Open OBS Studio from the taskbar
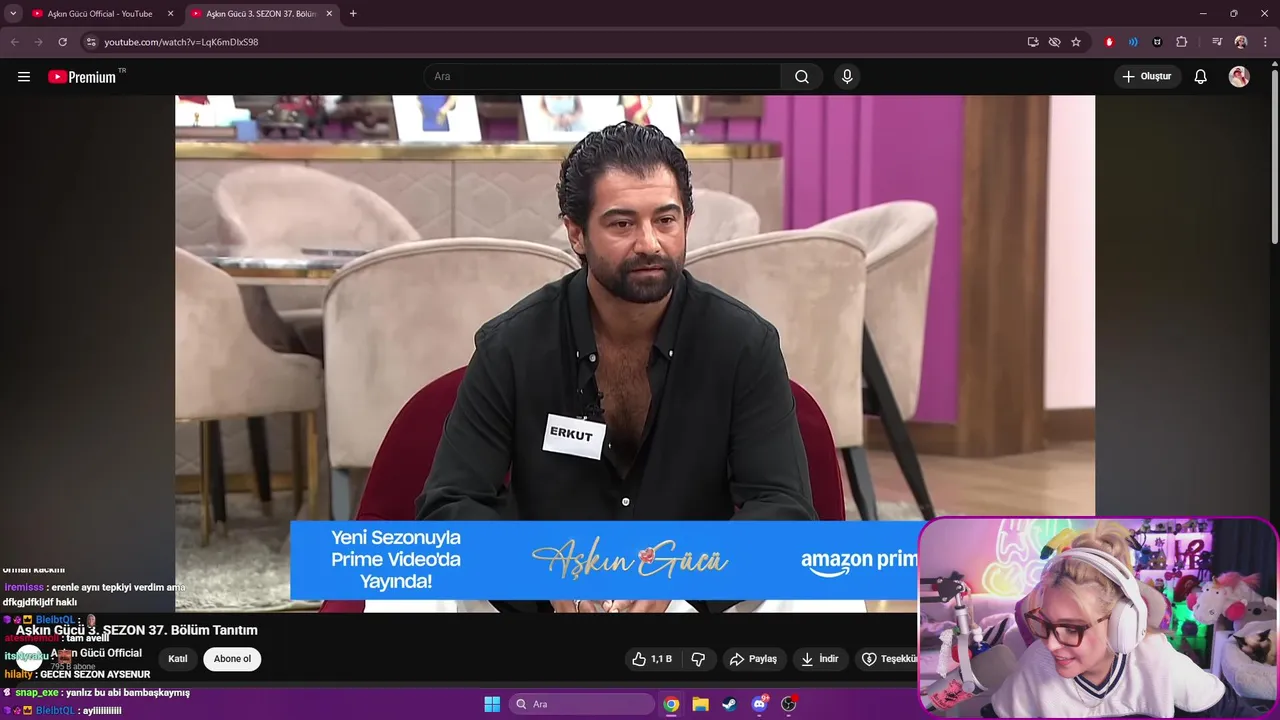This screenshot has height=720, width=1280. pyautogui.click(x=789, y=704)
